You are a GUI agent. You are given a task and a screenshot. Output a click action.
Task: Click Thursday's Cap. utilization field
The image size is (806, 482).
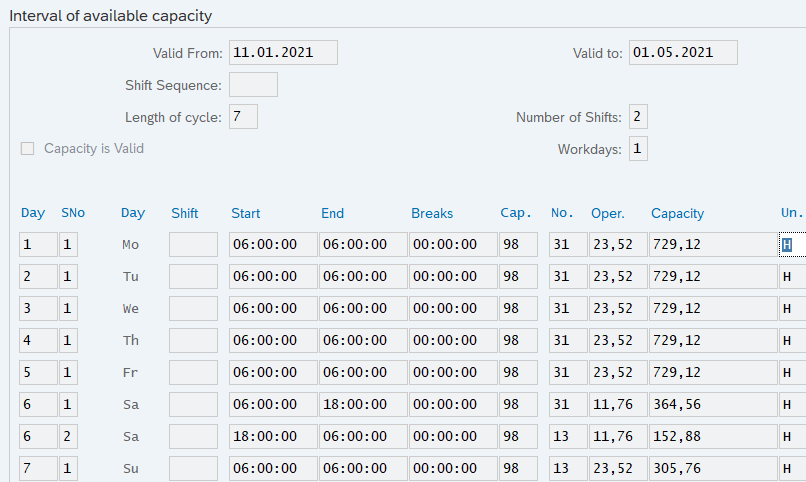coord(518,341)
